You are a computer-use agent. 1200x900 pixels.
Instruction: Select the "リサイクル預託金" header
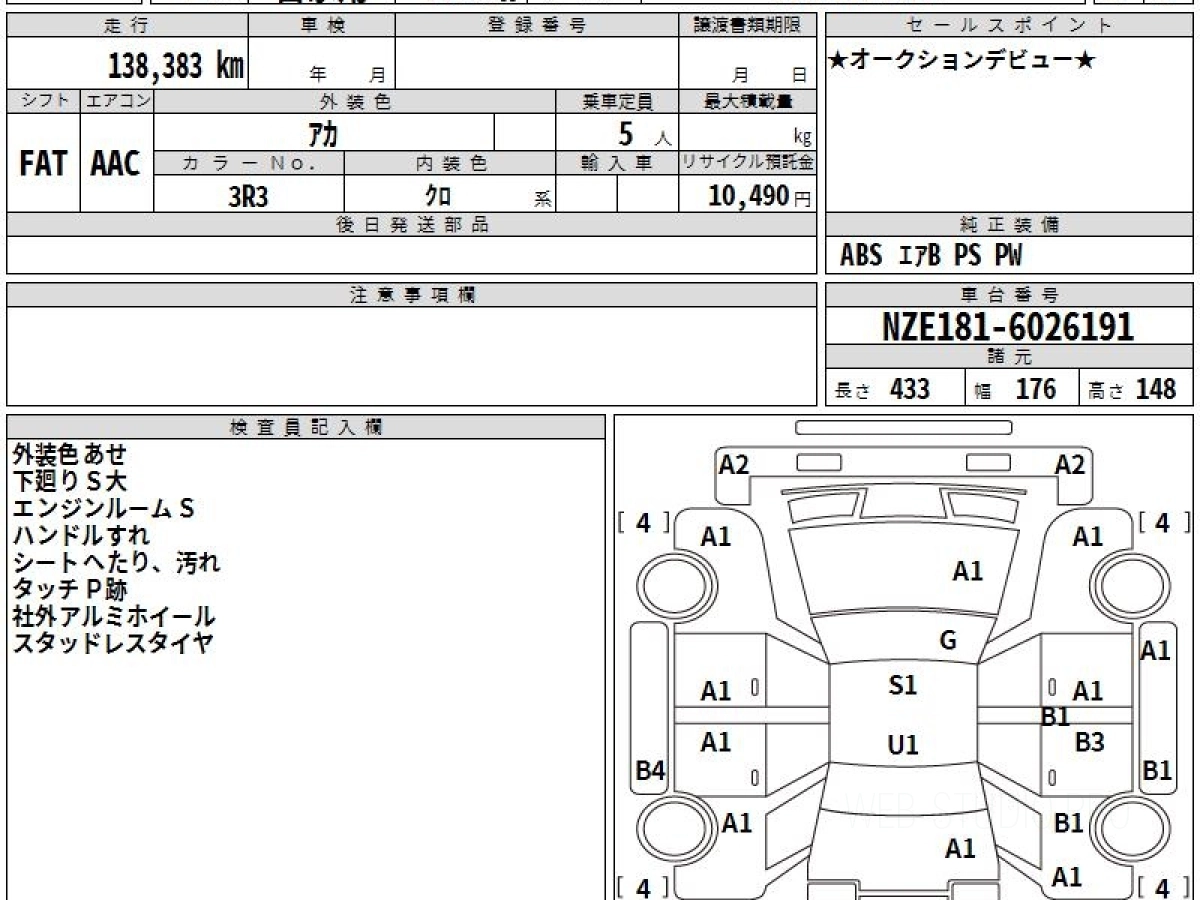747,164
